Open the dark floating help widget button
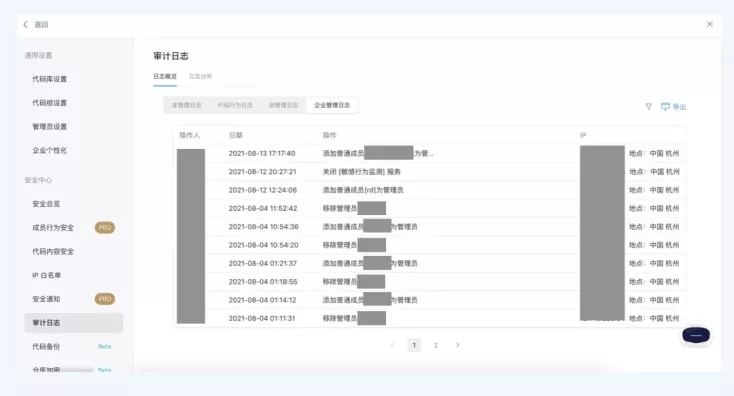 (696, 335)
